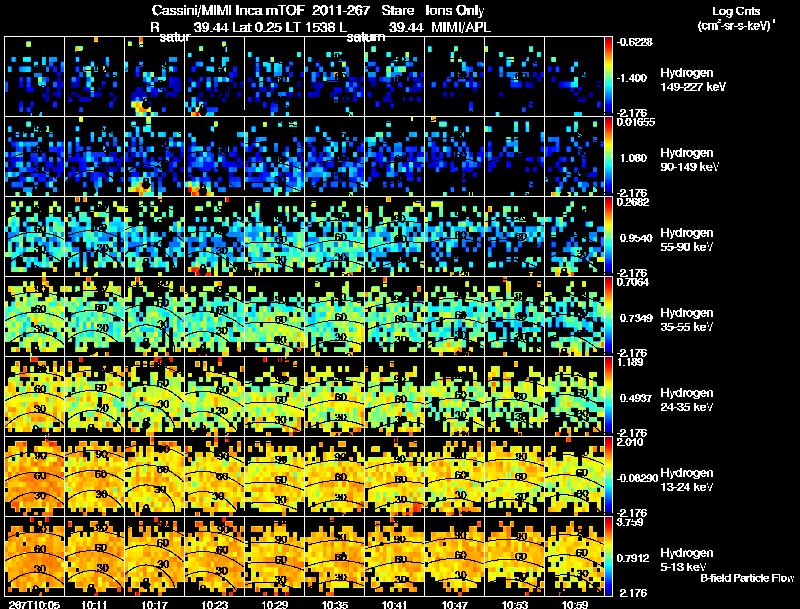Click the "10:59" time axis label
Viewport: 800px width, 609px height.
click(x=574, y=604)
